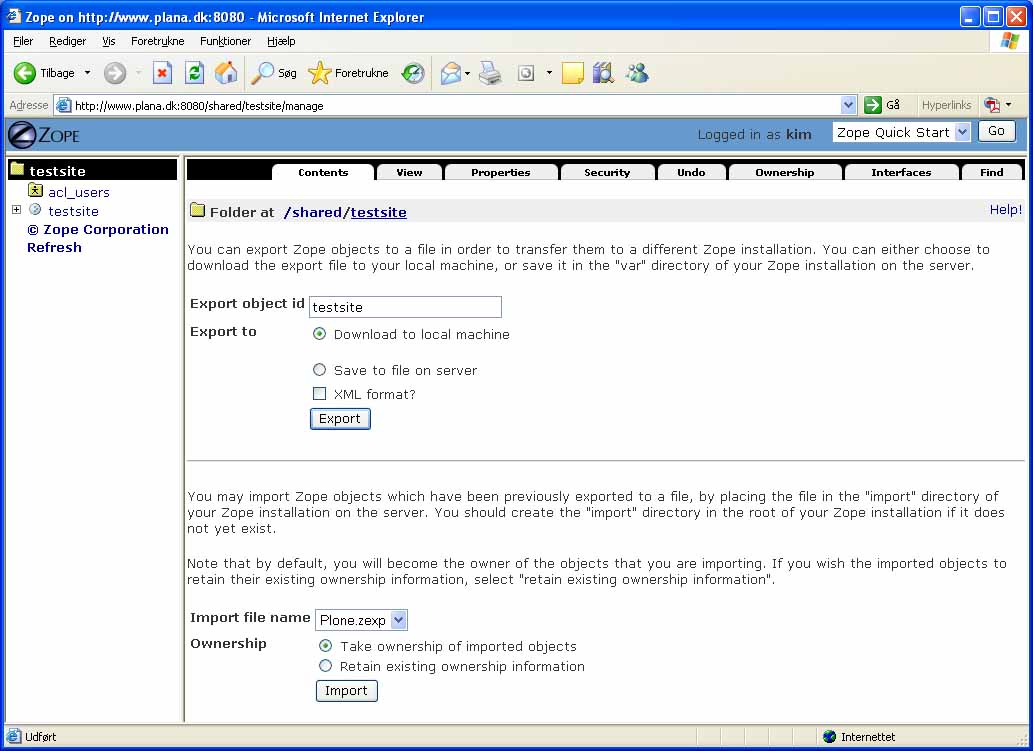Switch to the Security tab
The width and height of the screenshot is (1033, 751).
click(x=607, y=172)
